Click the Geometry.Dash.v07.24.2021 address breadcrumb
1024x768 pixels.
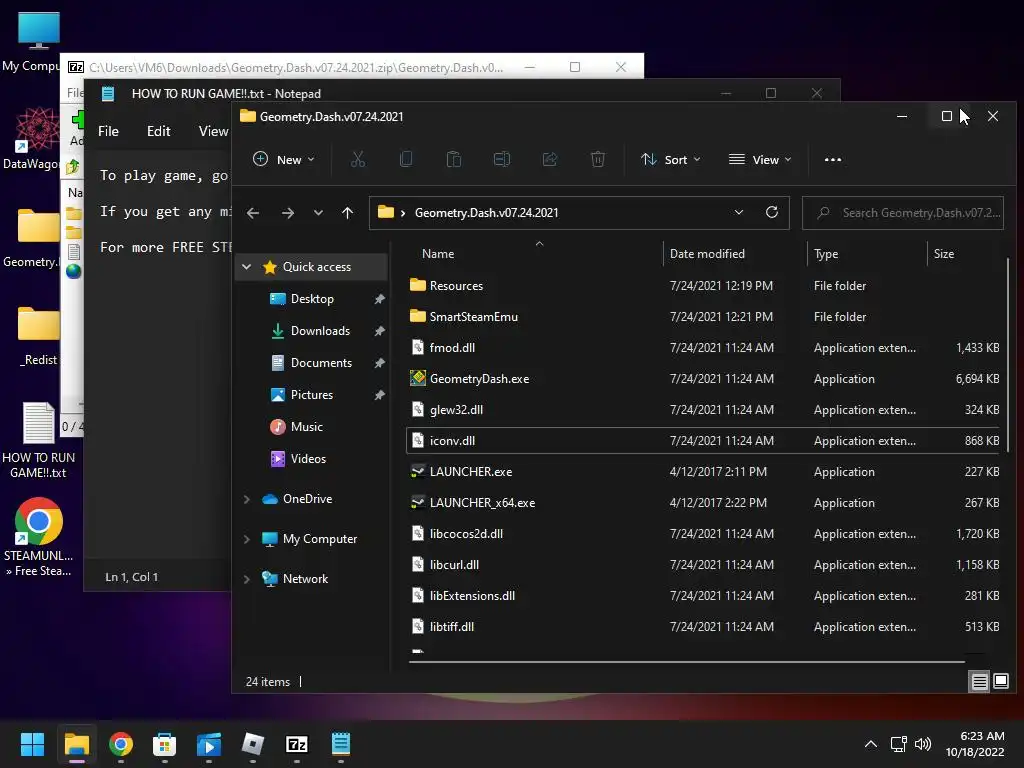tap(487, 213)
